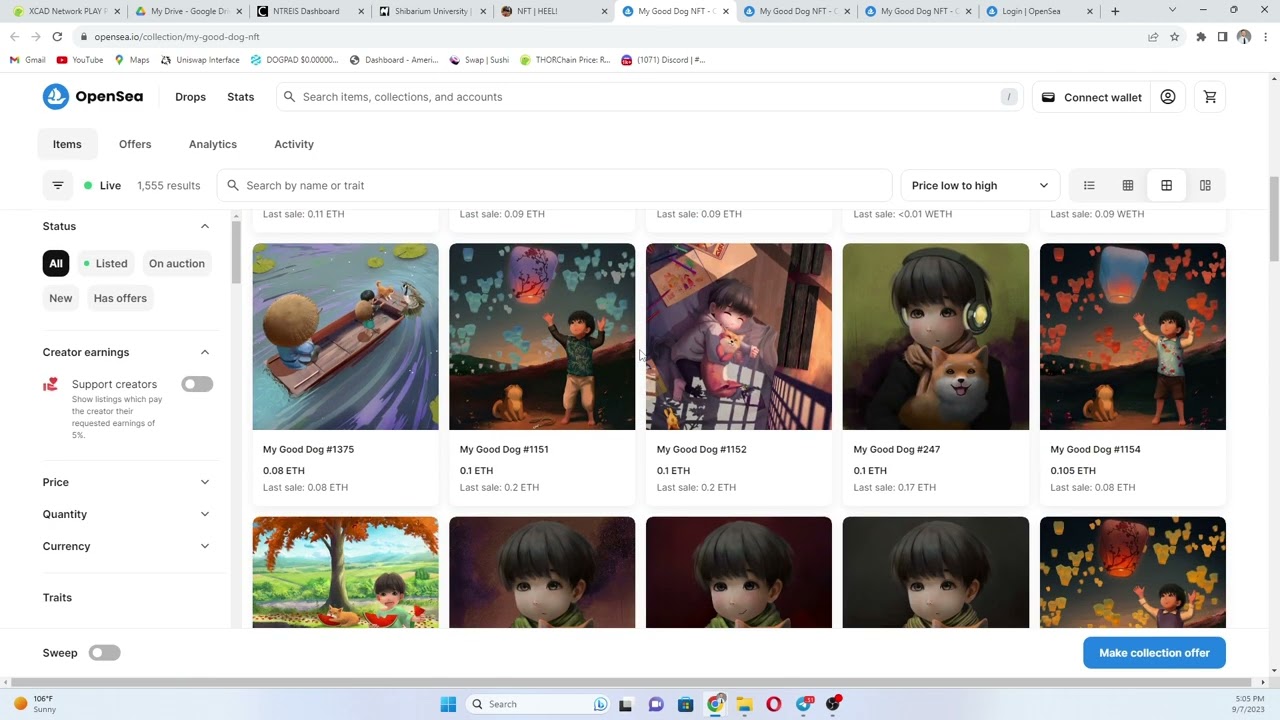Switch to the Login | OpenSea browser tab
Image resolution: width=1280 pixels, height=720 pixels.
(1039, 11)
